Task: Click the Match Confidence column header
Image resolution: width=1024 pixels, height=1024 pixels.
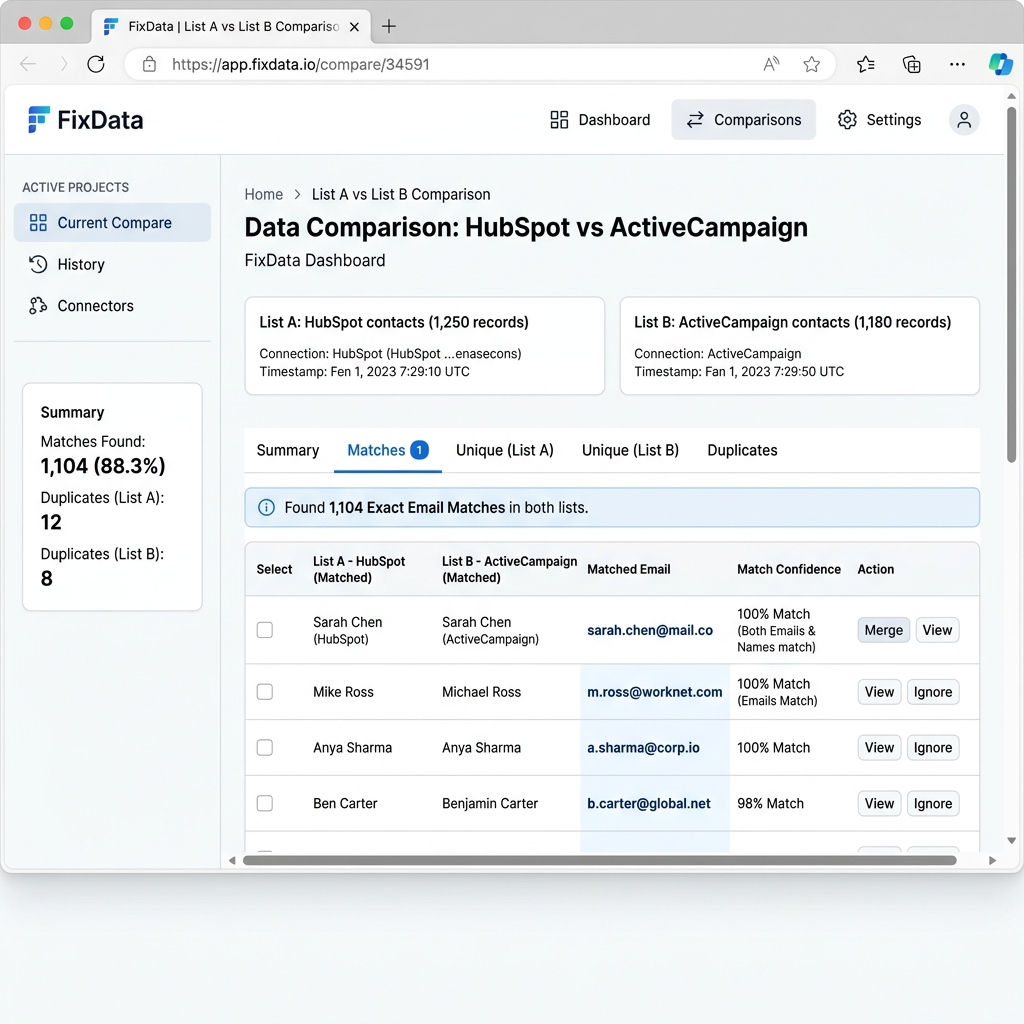Action: (789, 569)
